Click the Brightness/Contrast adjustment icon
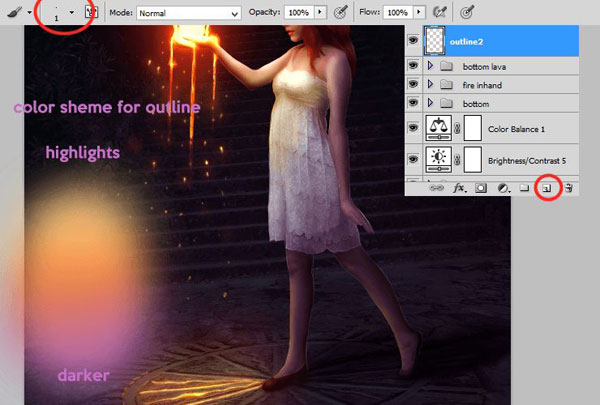Screen dimensions: 600x405 (439, 160)
